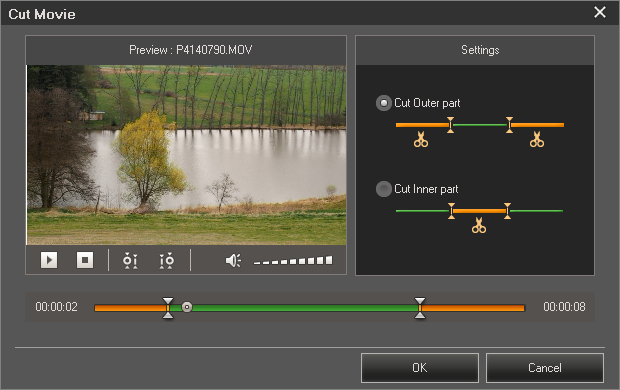Click the scissors icon under Cut Inner part
620x390 pixels.
[x=479, y=225]
